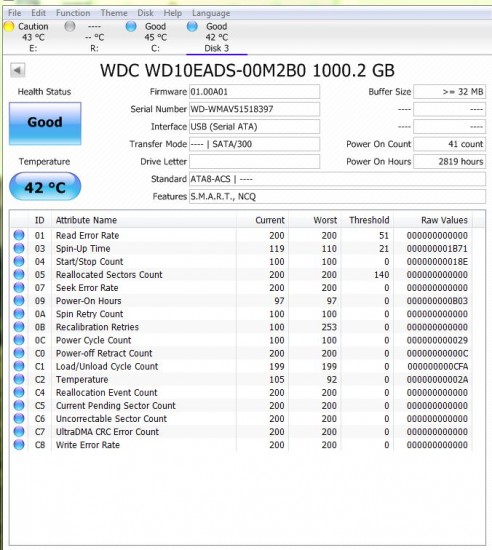Click the Reallocated Sectors Count status orb
Viewport: 492px width, 550px height.
(x=19, y=274)
